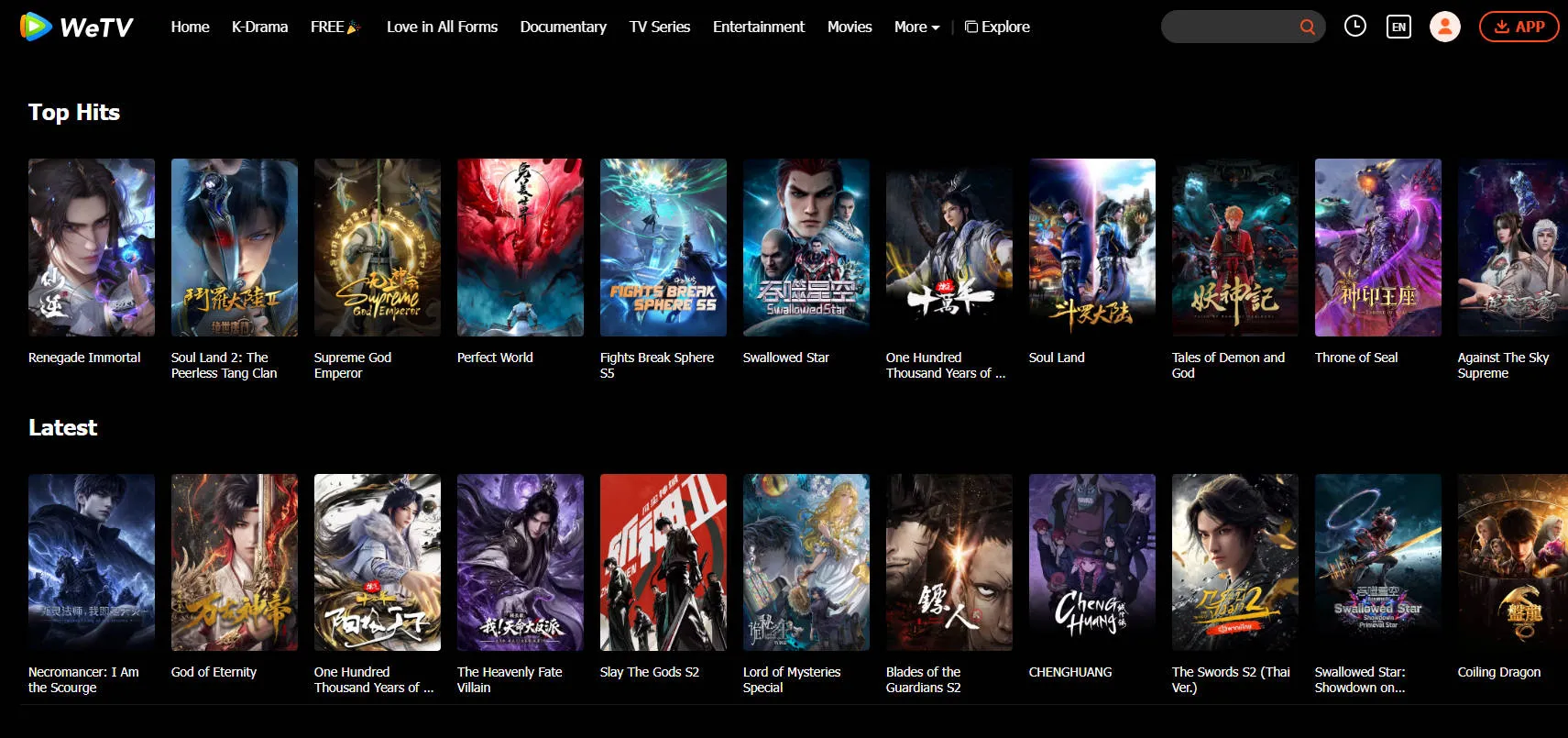
Task: Click Fights Break Sphere S5 title
Action: 657,365
